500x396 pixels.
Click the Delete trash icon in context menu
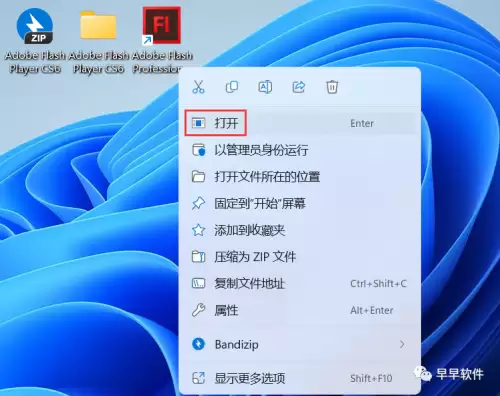(332, 87)
